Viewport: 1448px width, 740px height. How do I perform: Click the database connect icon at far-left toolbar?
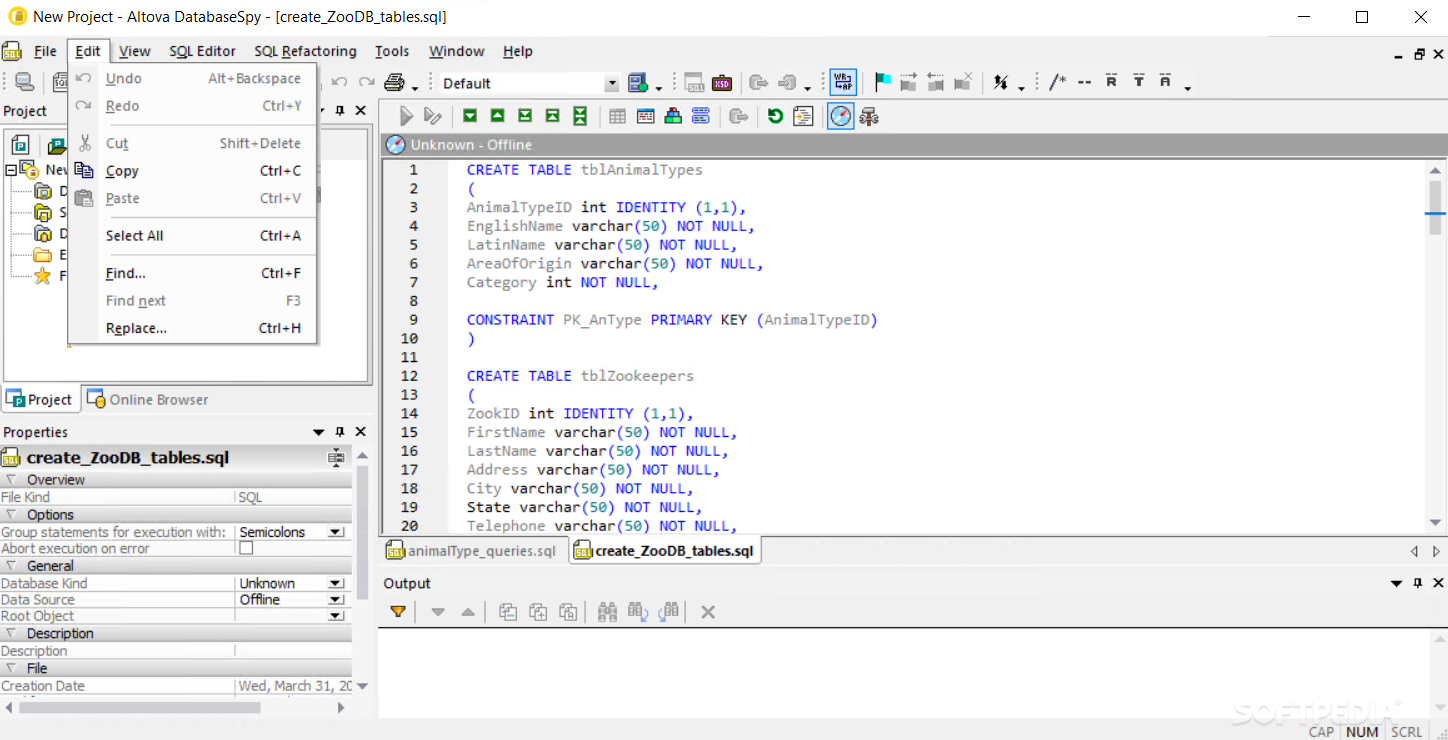point(24,83)
